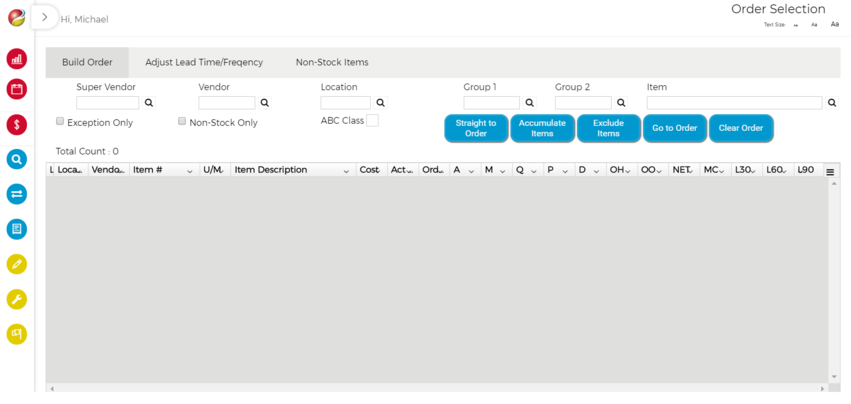Image resolution: width=851 pixels, height=404 pixels.
Task: Open the Item # column dropdown
Action: (190, 171)
